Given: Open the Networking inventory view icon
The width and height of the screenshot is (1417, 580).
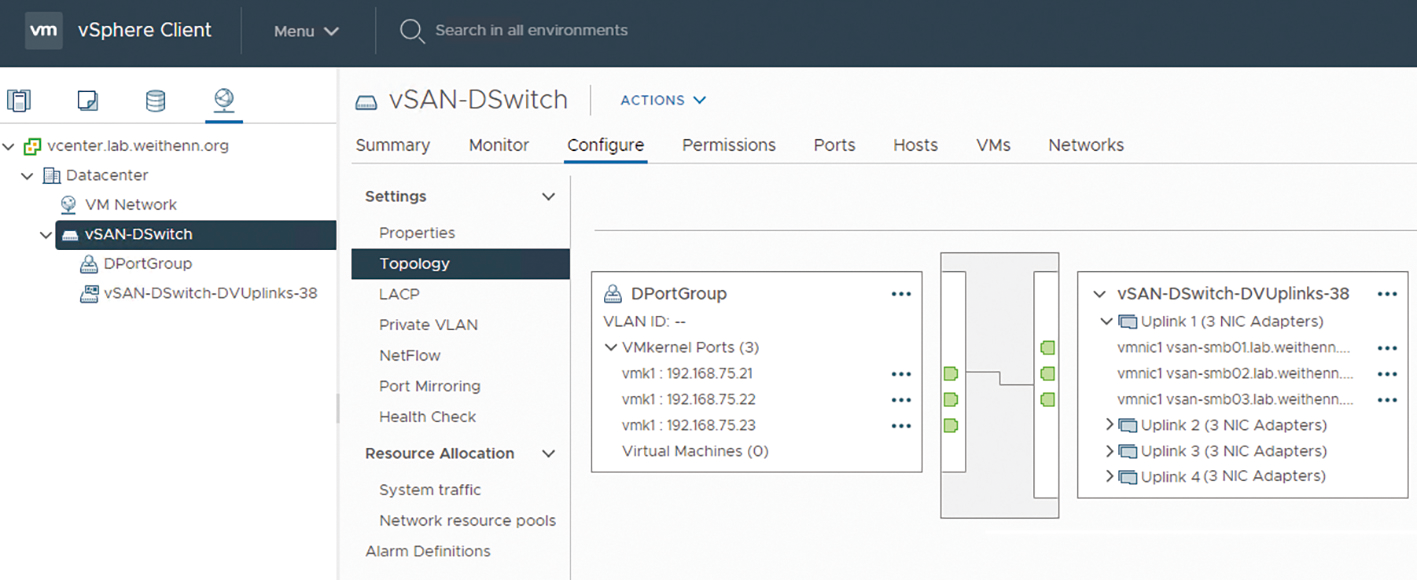Looking at the screenshot, I should tap(224, 99).
